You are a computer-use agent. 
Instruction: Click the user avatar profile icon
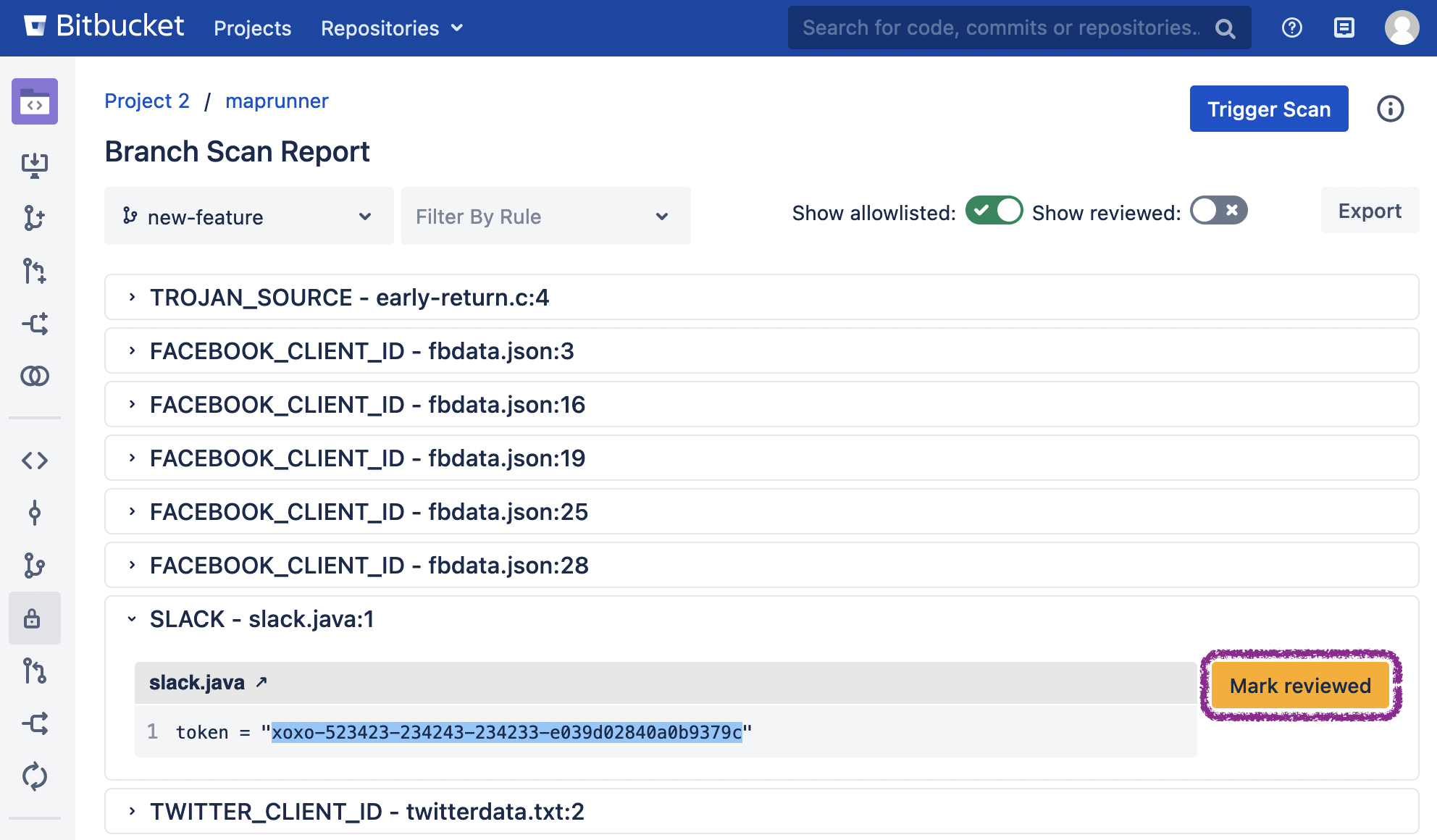(x=1401, y=28)
